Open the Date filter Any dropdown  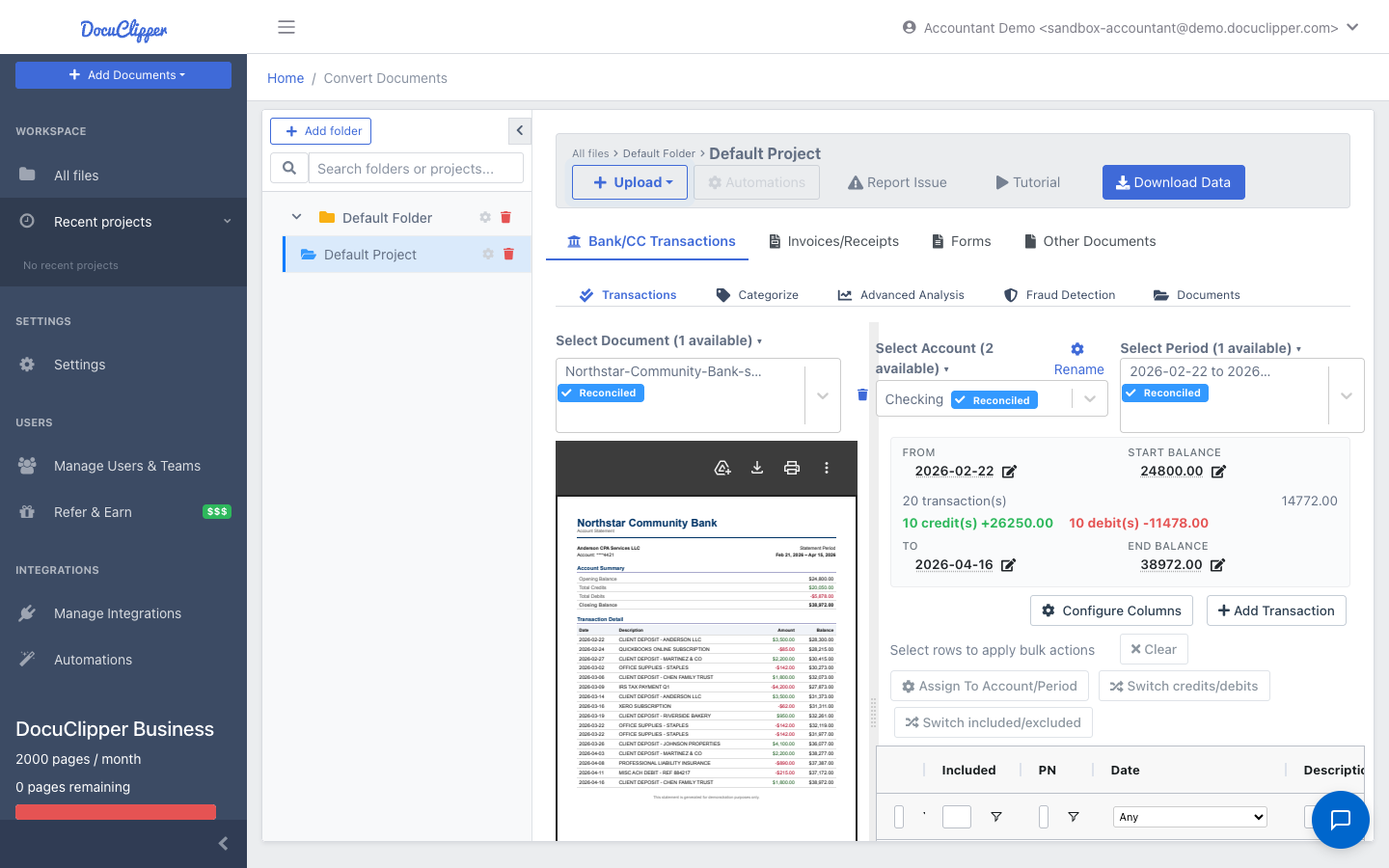[x=1189, y=817]
